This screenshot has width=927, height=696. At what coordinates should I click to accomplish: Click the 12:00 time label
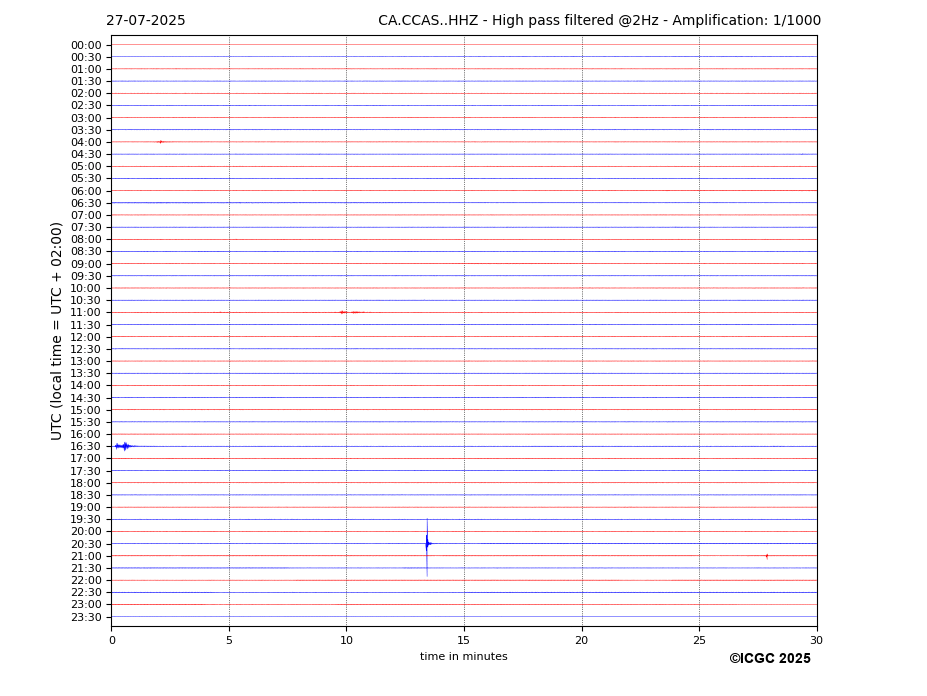(x=86, y=337)
